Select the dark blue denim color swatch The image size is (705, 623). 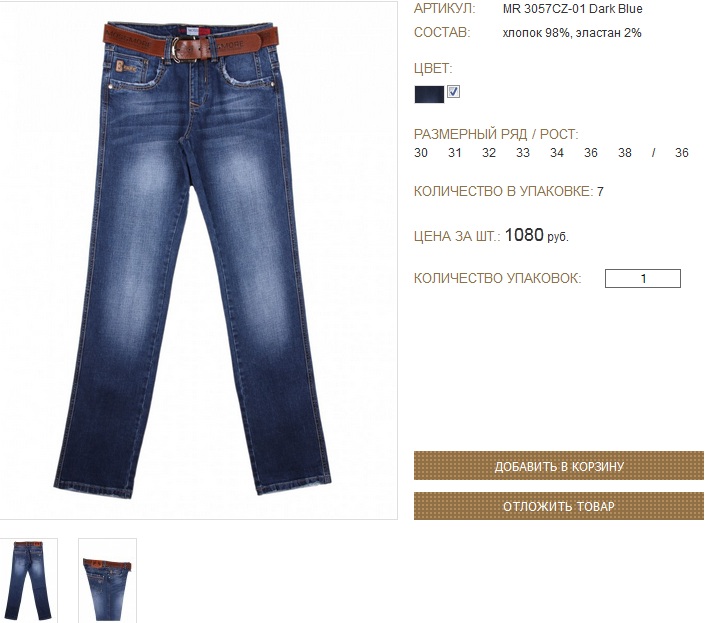(x=429, y=94)
